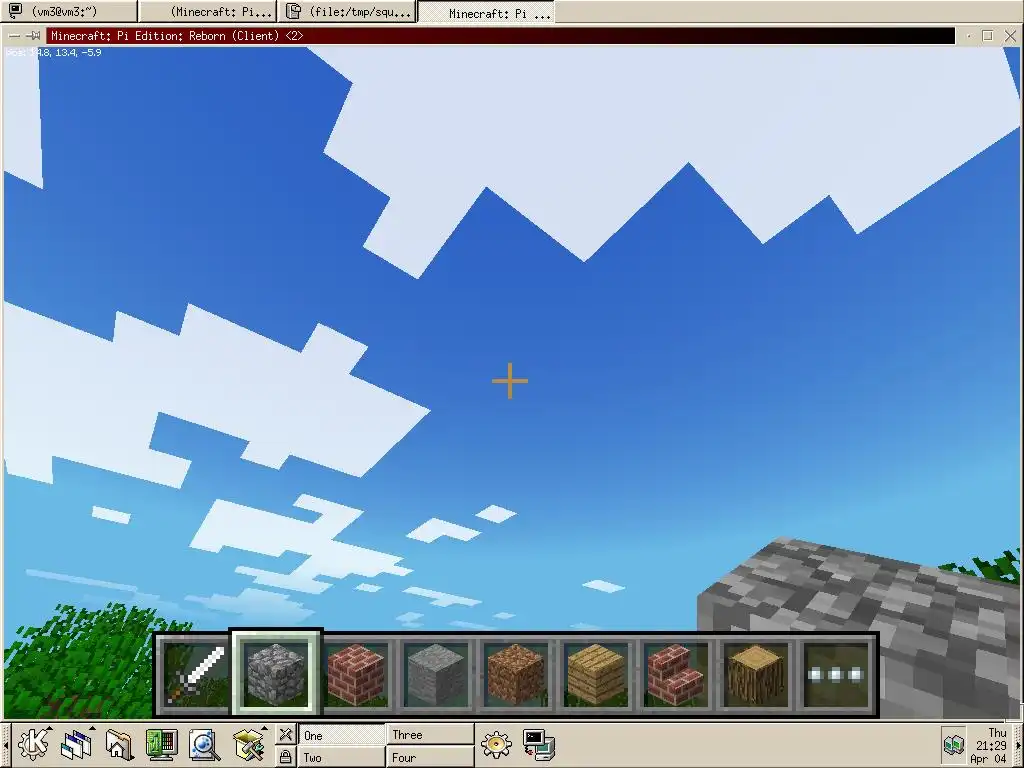Select the brick block hotbar slot

(355, 674)
